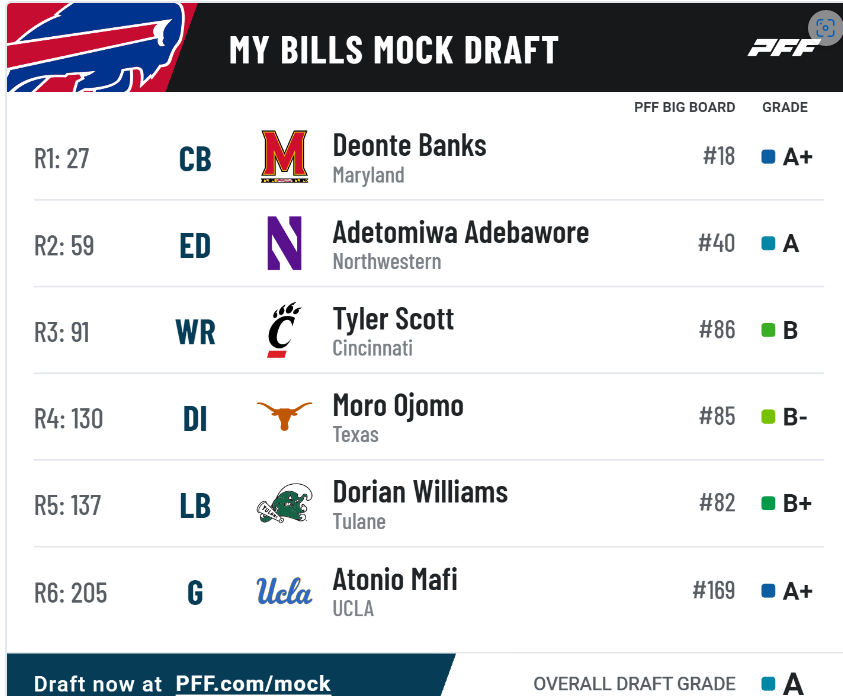Click the Cincinnati Bearcats C logo

tap(284, 329)
